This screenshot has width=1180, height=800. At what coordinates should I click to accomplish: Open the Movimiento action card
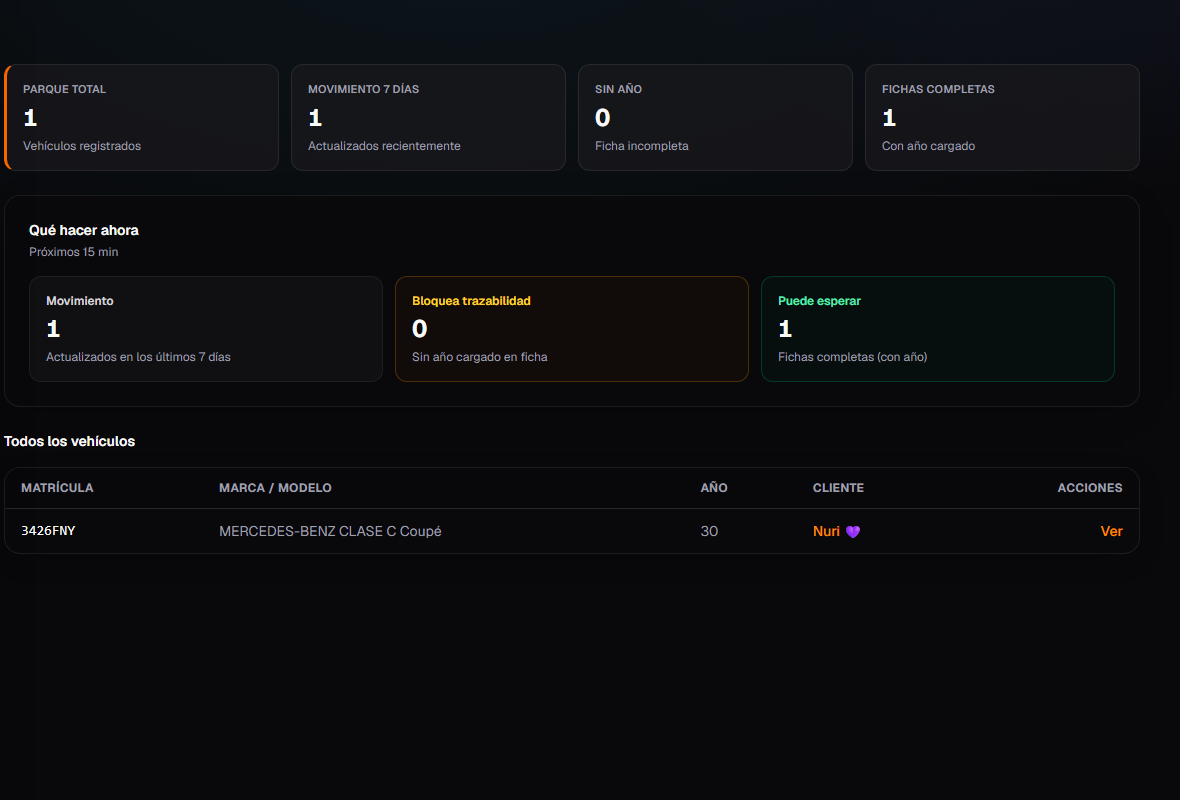(x=206, y=329)
